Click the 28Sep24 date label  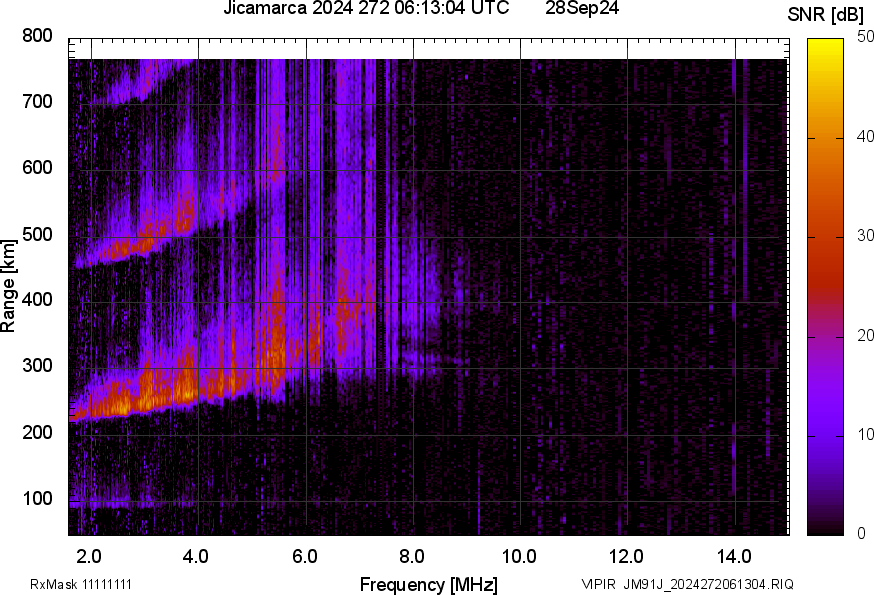[582, 9]
